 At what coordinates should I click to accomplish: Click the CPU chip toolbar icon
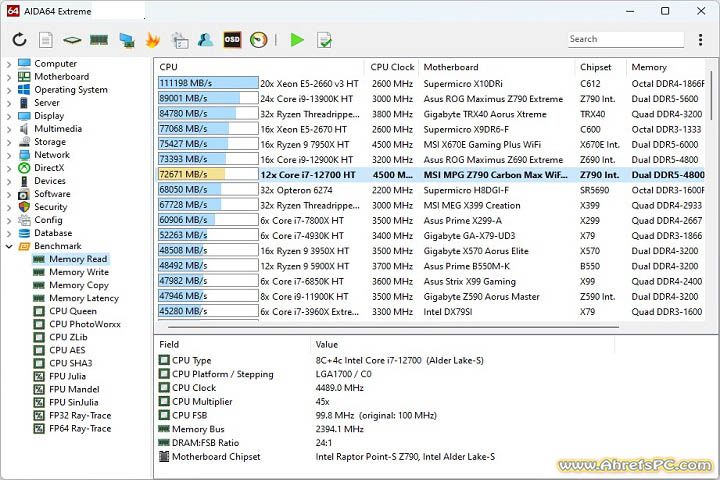[72, 40]
